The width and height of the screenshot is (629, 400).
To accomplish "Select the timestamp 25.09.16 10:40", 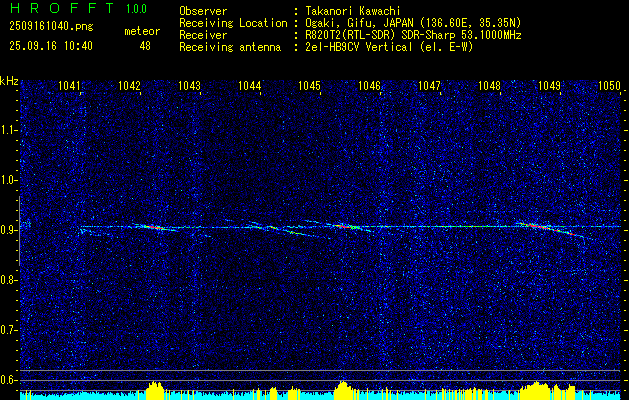I will coord(51,46).
